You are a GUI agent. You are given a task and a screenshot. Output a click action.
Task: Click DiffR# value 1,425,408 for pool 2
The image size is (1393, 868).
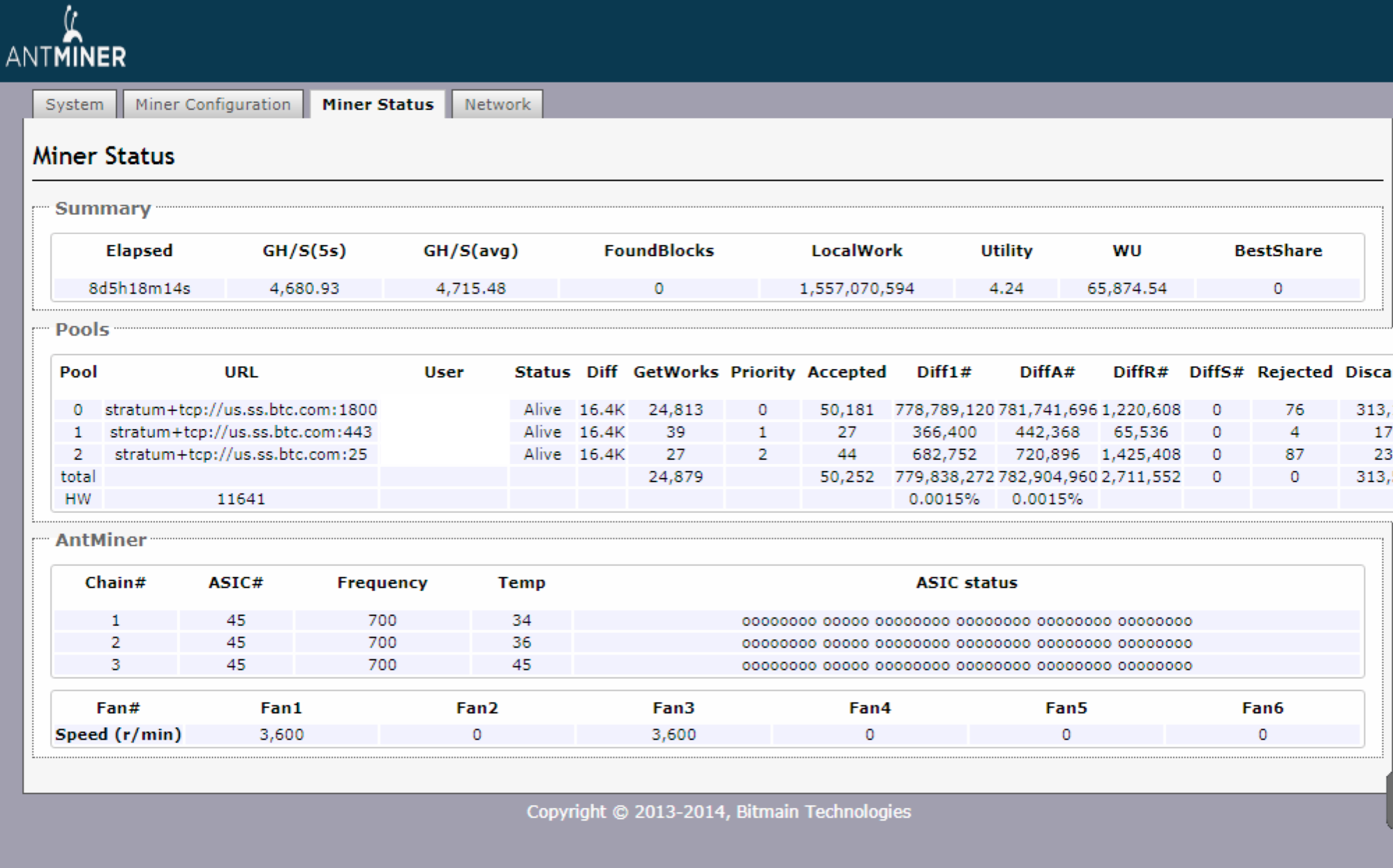(1141, 454)
